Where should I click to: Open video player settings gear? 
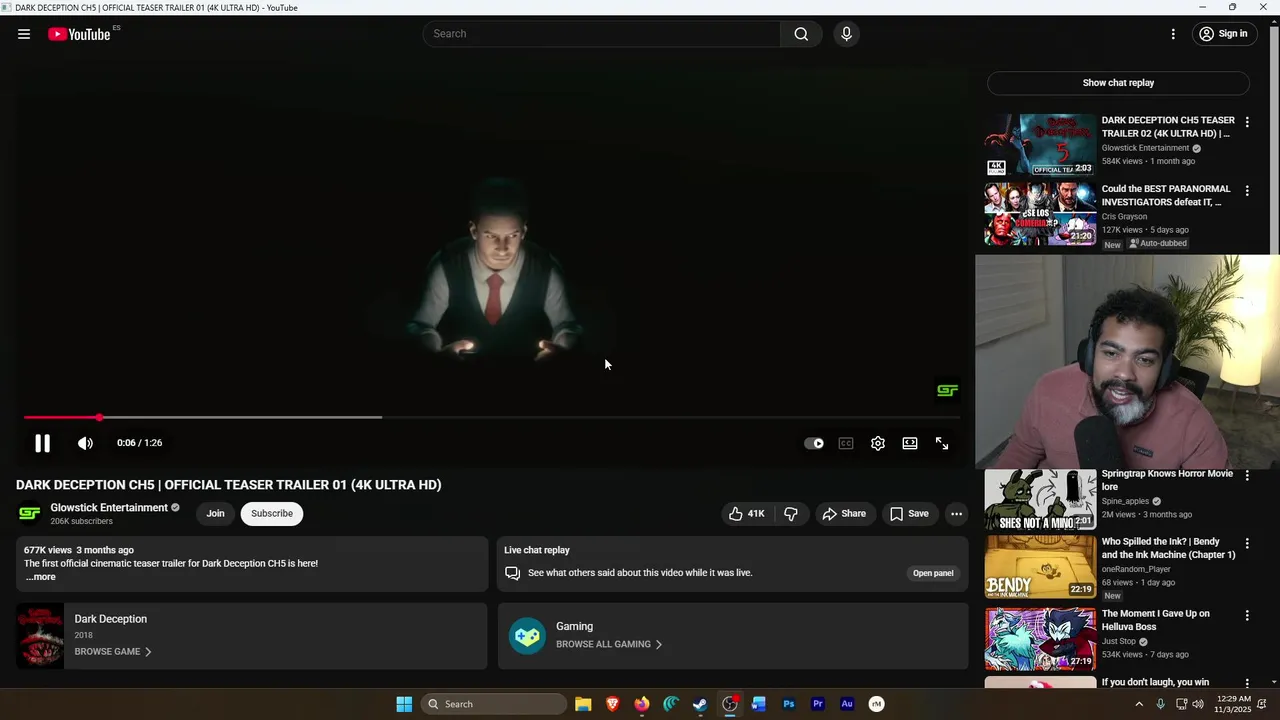click(x=878, y=443)
